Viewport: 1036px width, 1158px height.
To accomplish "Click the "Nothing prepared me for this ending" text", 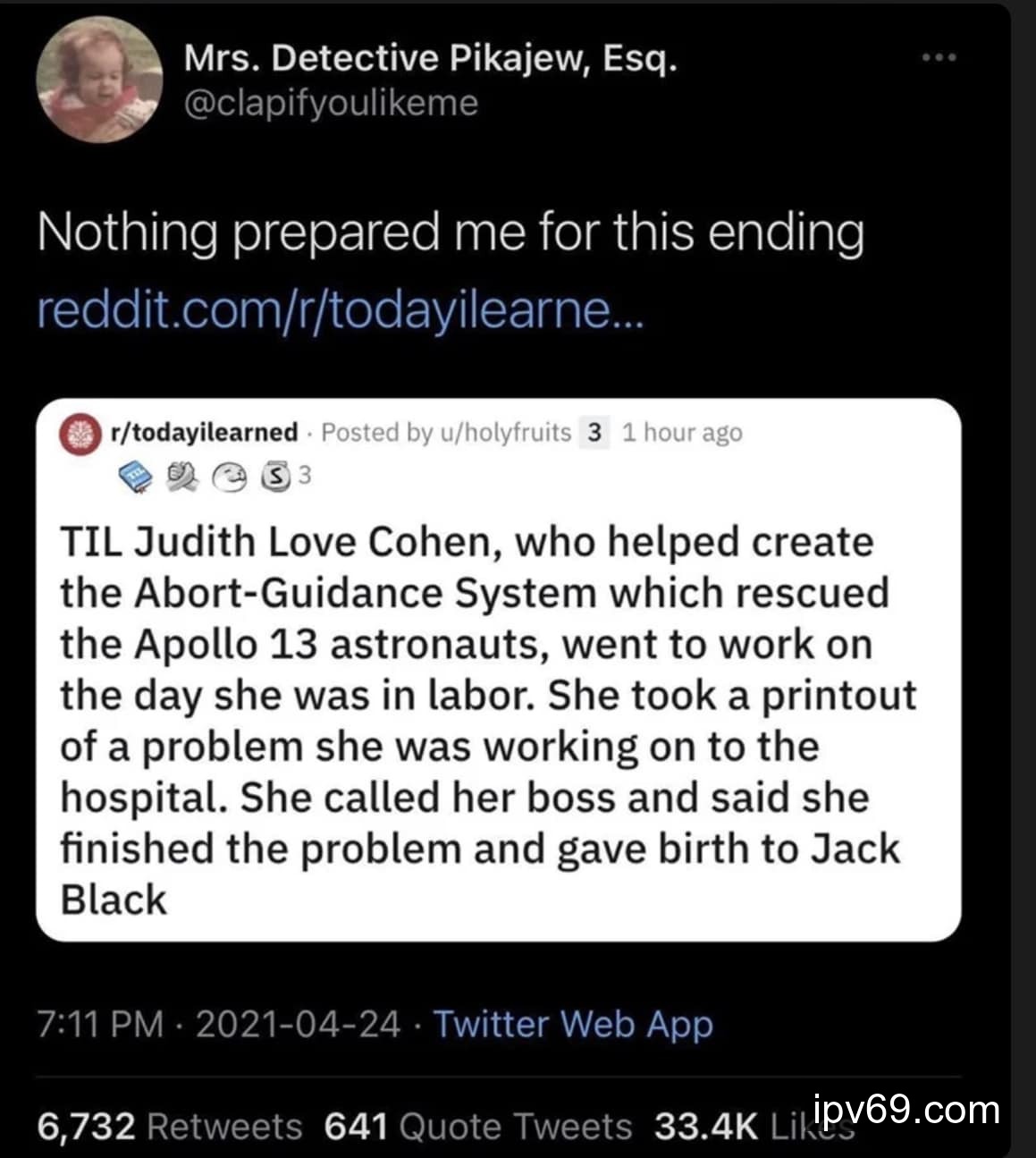I will 451,232.
